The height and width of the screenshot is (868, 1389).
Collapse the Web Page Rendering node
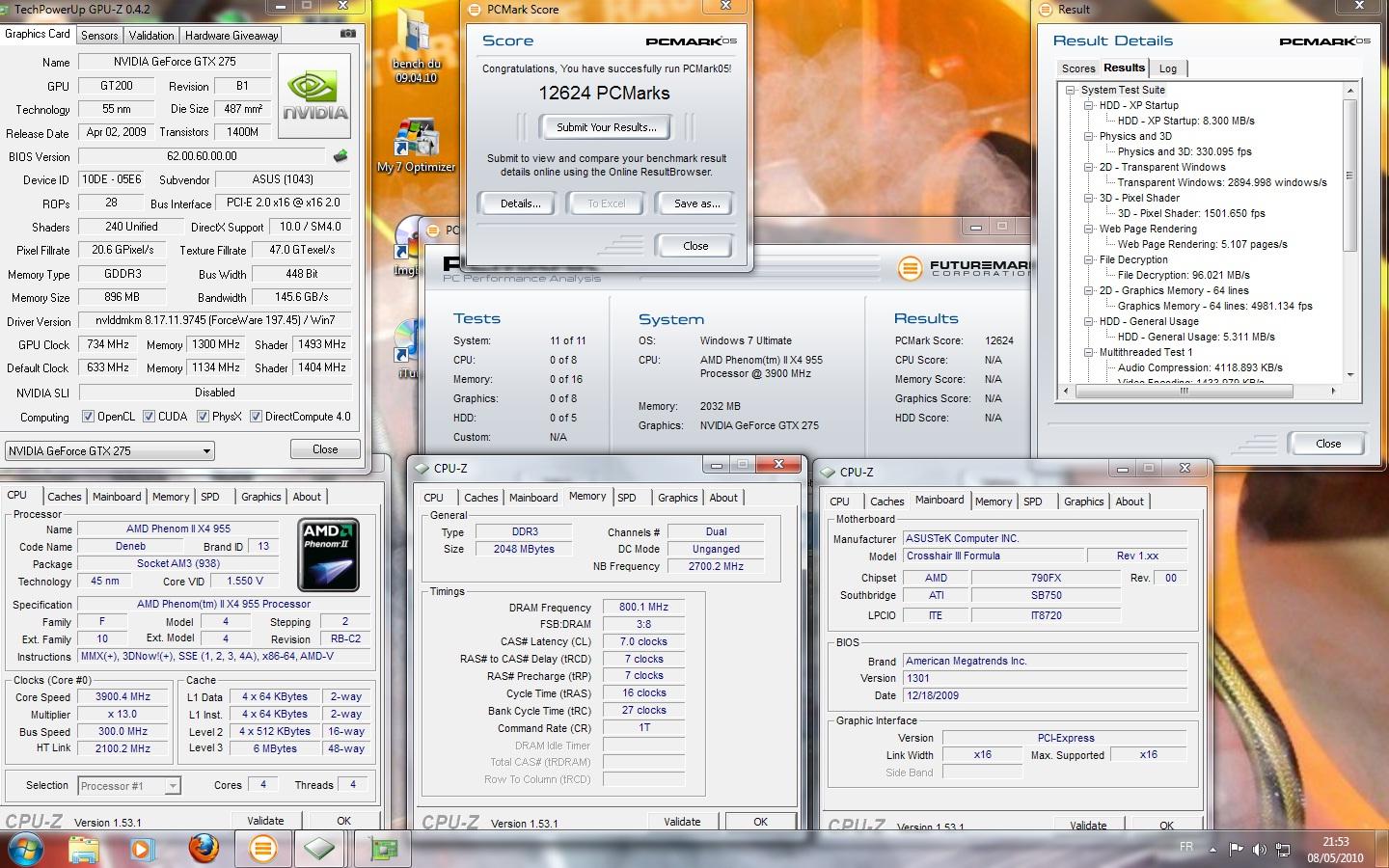(1089, 229)
